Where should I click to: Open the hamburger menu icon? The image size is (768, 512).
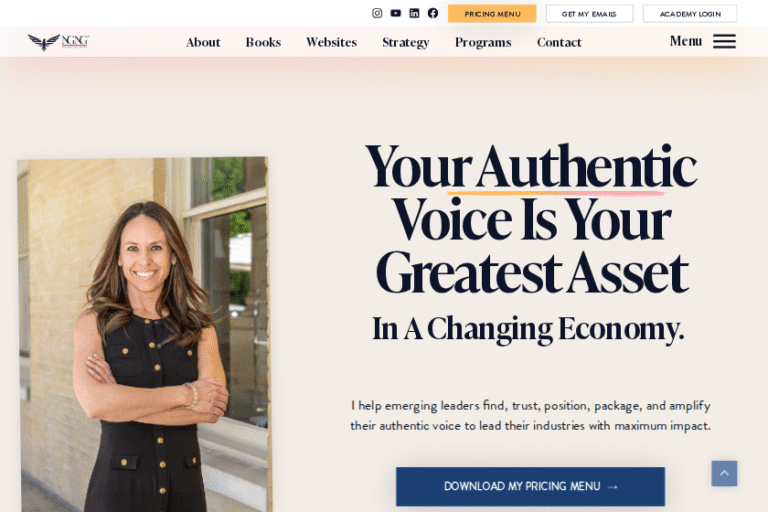pos(724,41)
